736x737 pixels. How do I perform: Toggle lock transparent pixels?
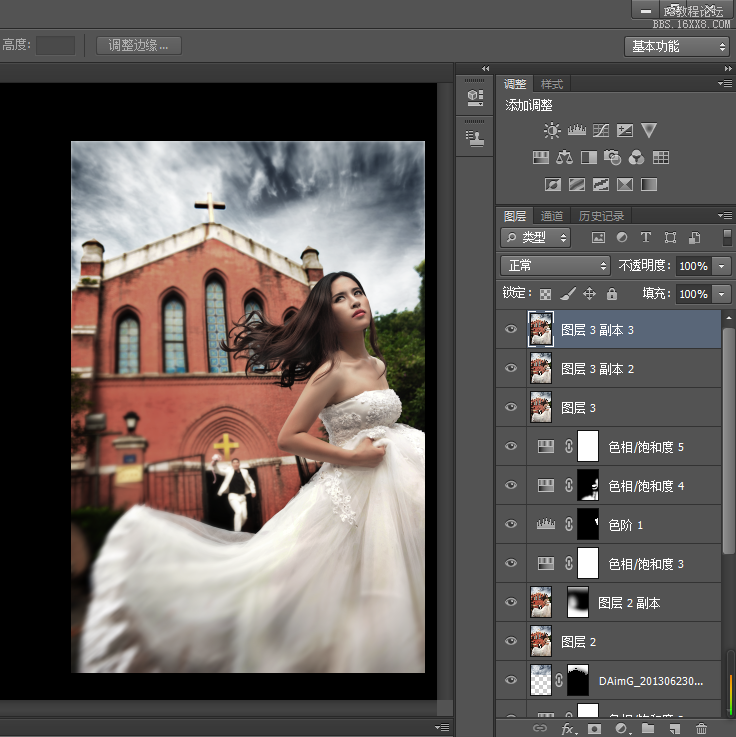pyautogui.click(x=545, y=294)
